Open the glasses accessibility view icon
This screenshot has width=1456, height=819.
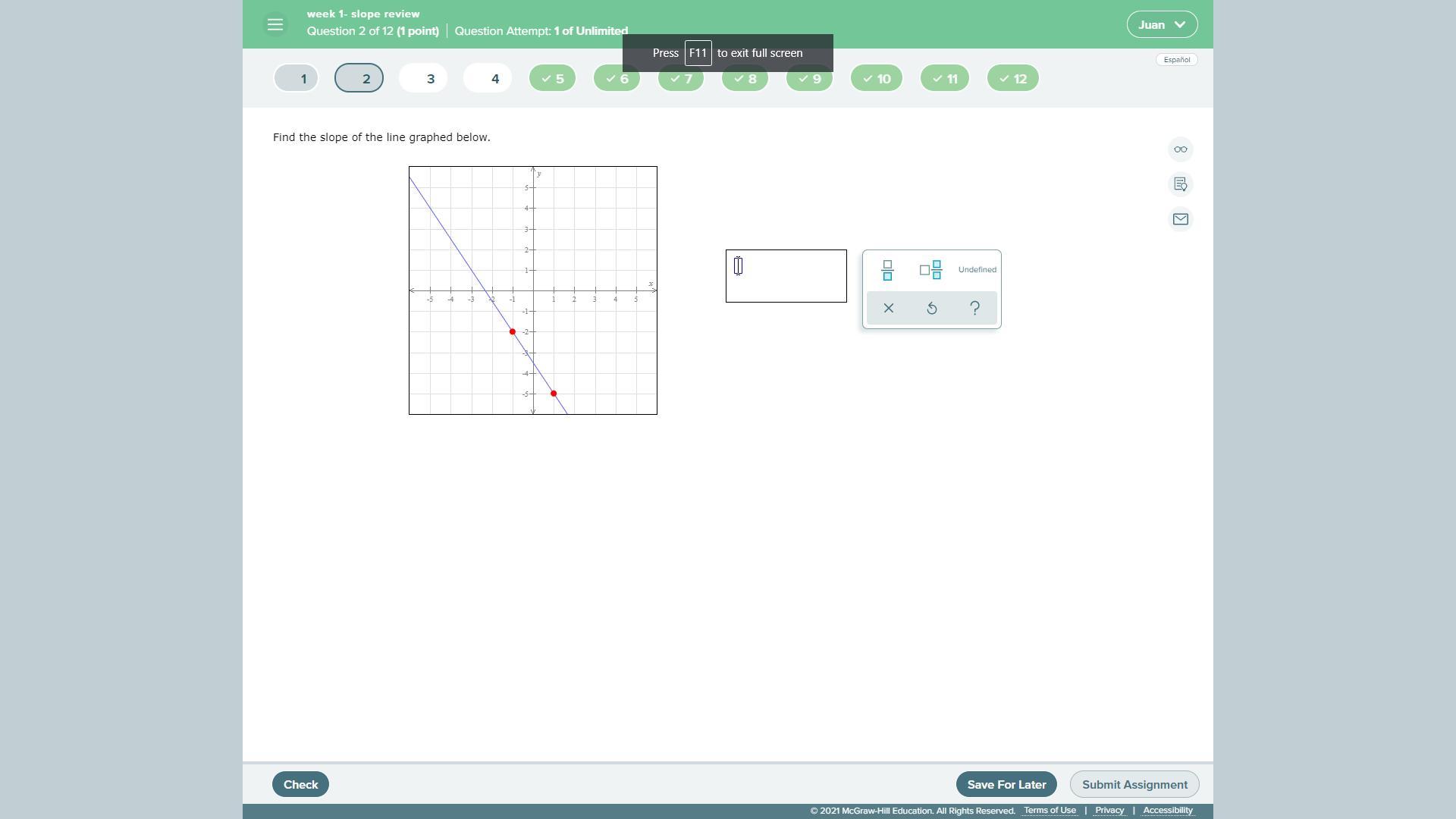coord(1181,149)
